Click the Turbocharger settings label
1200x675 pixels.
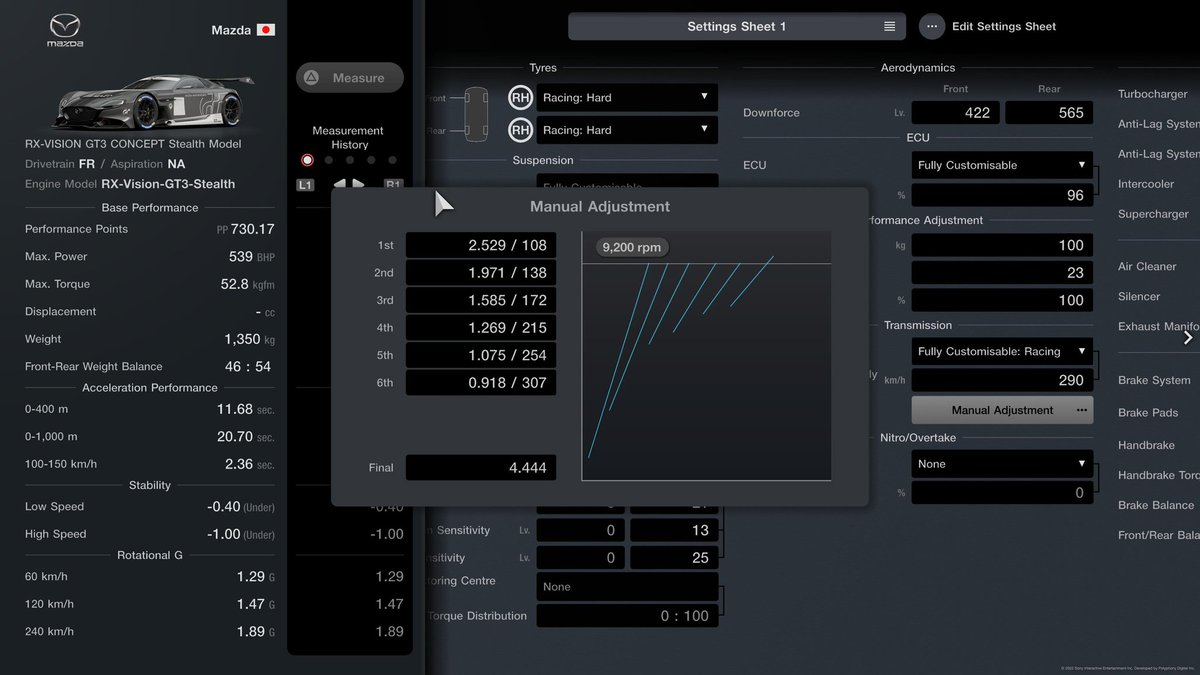pyautogui.click(x=1152, y=94)
